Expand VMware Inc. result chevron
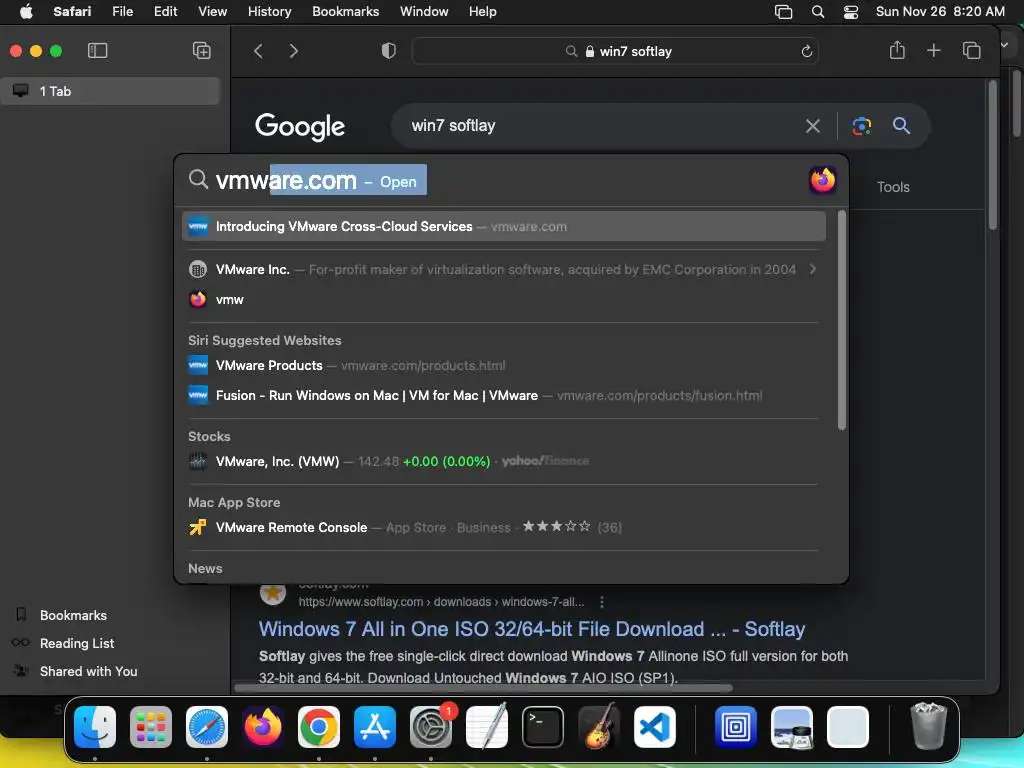Image resolution: width=1024 pixels, height=768 pixels. [x=812, y=269]
